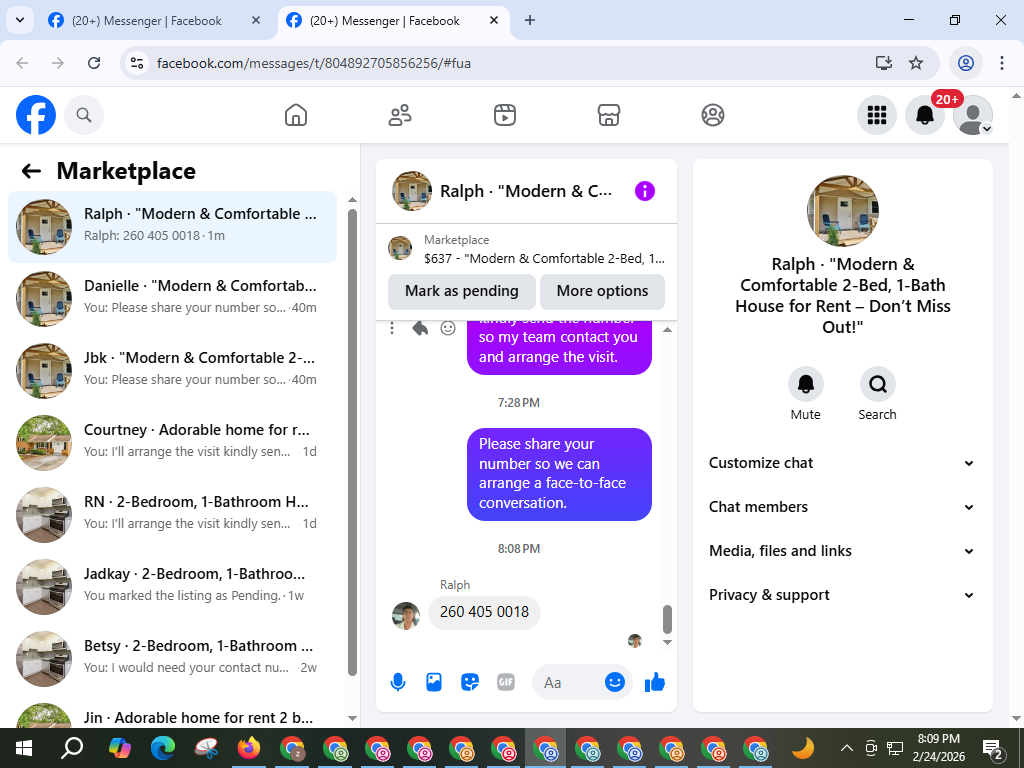Open the account profile picture menu
The width and height of the screenshot is (1024, 768).
973,115
